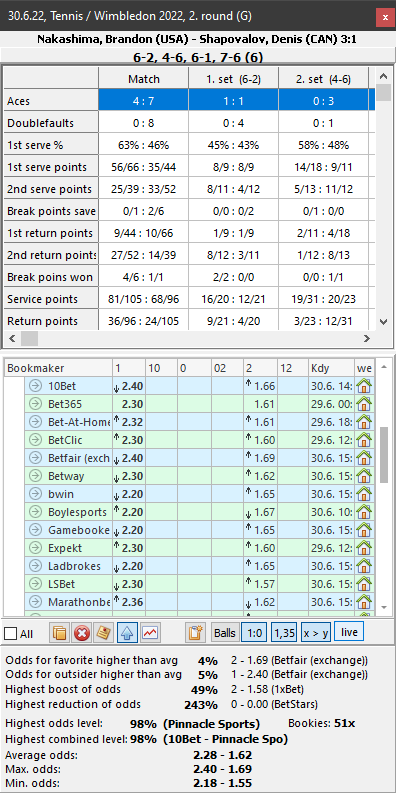Click the home icon in Bet365 row
396x793 pixels.
[364, 404]
